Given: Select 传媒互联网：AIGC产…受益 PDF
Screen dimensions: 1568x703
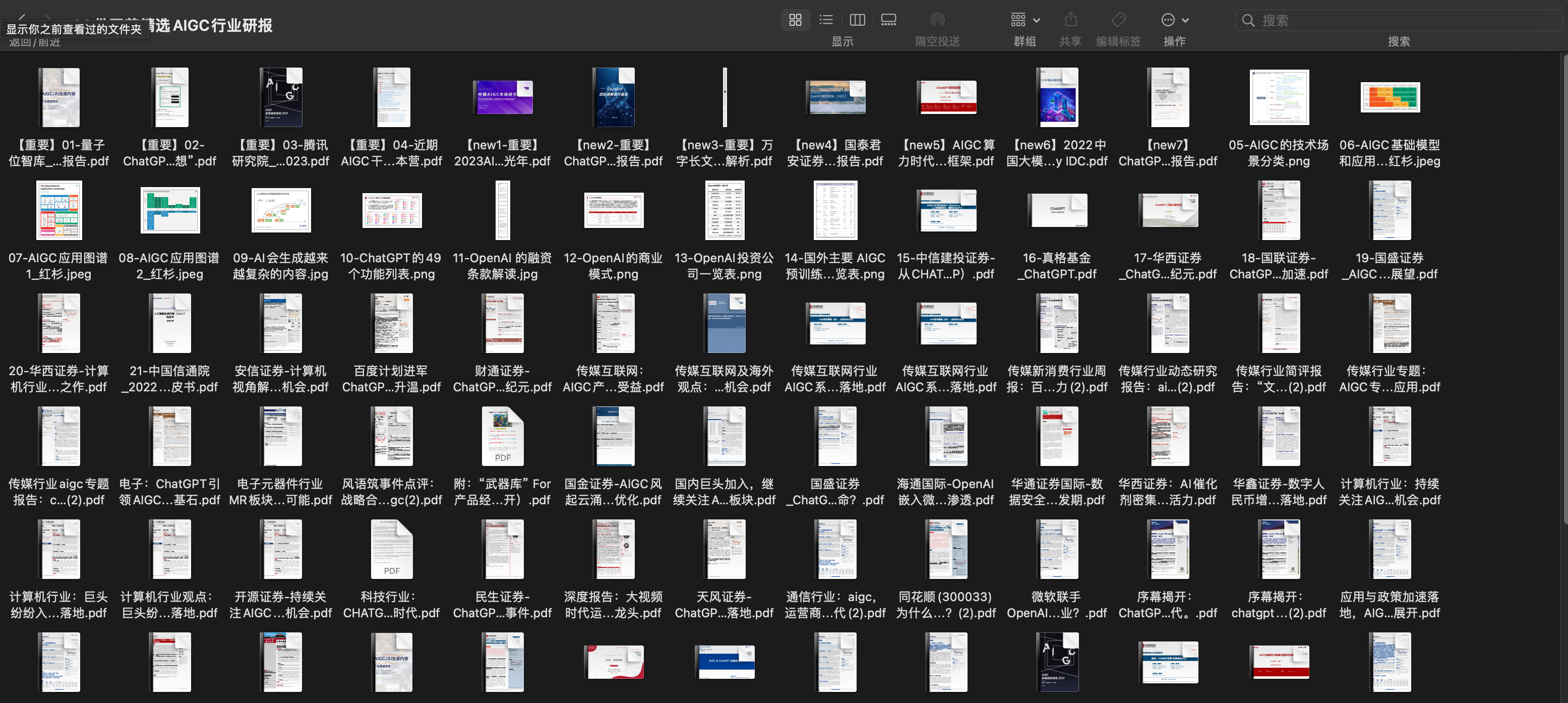Looking at the screenshot, I should coord(614,323).
